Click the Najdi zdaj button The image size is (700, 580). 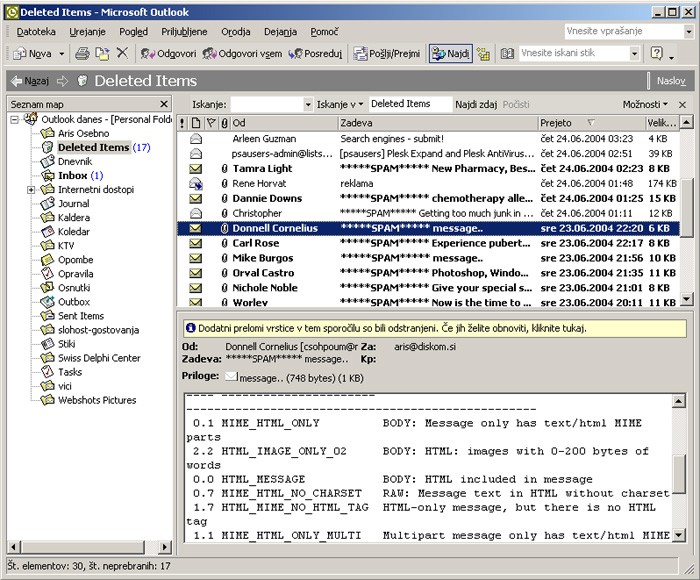pyautogui.click(x=476, y=104)
